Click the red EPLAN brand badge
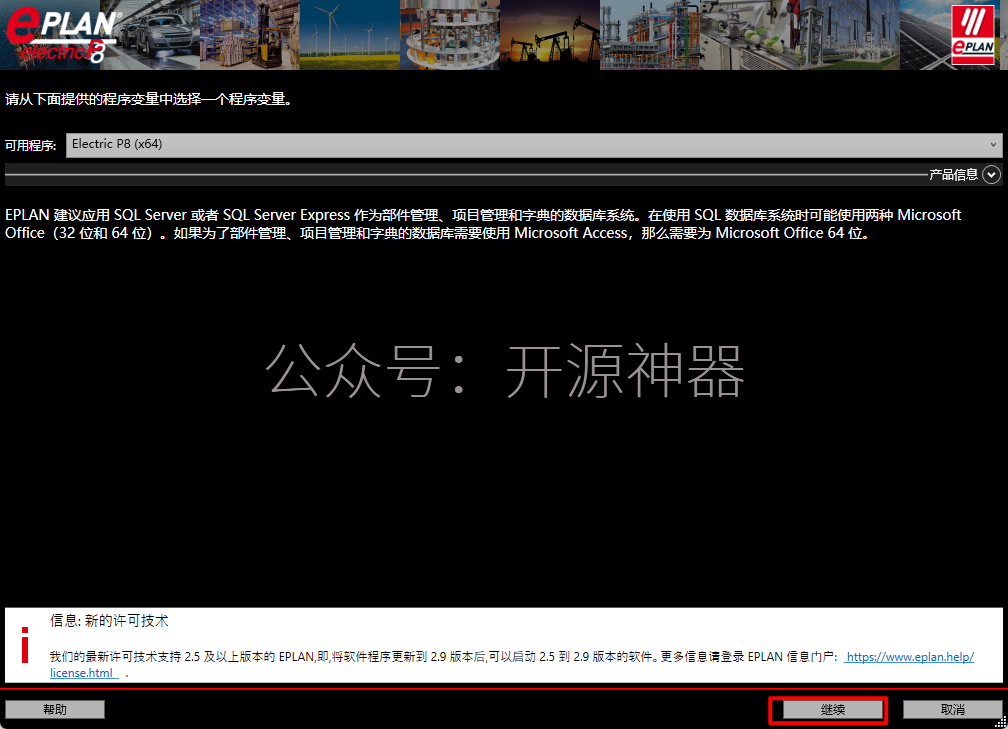 pos(973,33)
